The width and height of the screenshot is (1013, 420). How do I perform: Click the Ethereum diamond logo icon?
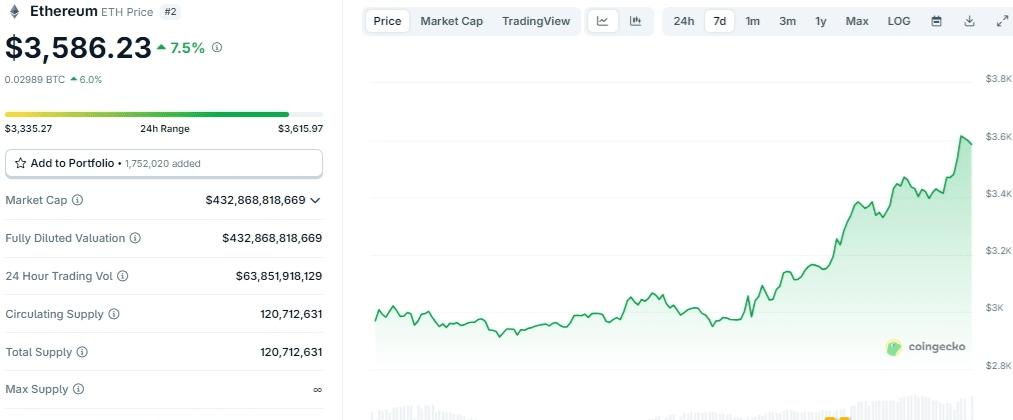[x=13, y=12]
